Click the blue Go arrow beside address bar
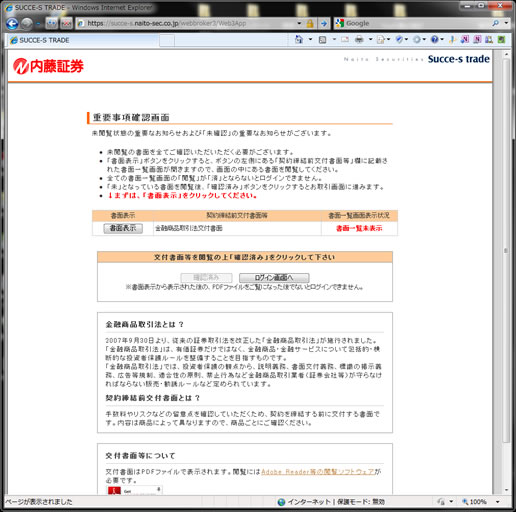Viewport: 516px width, 512px height. 324,23
